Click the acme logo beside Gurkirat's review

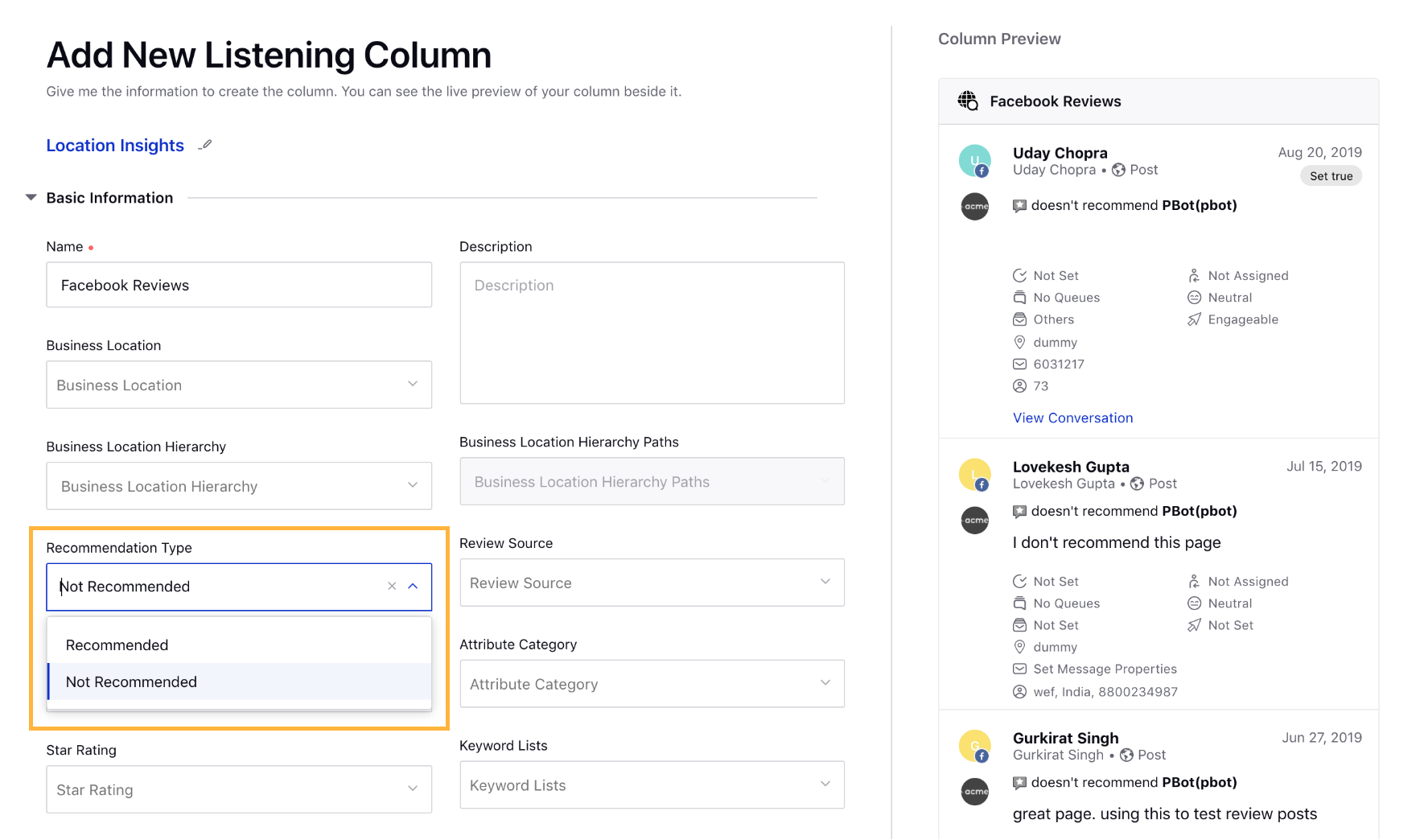975,792
